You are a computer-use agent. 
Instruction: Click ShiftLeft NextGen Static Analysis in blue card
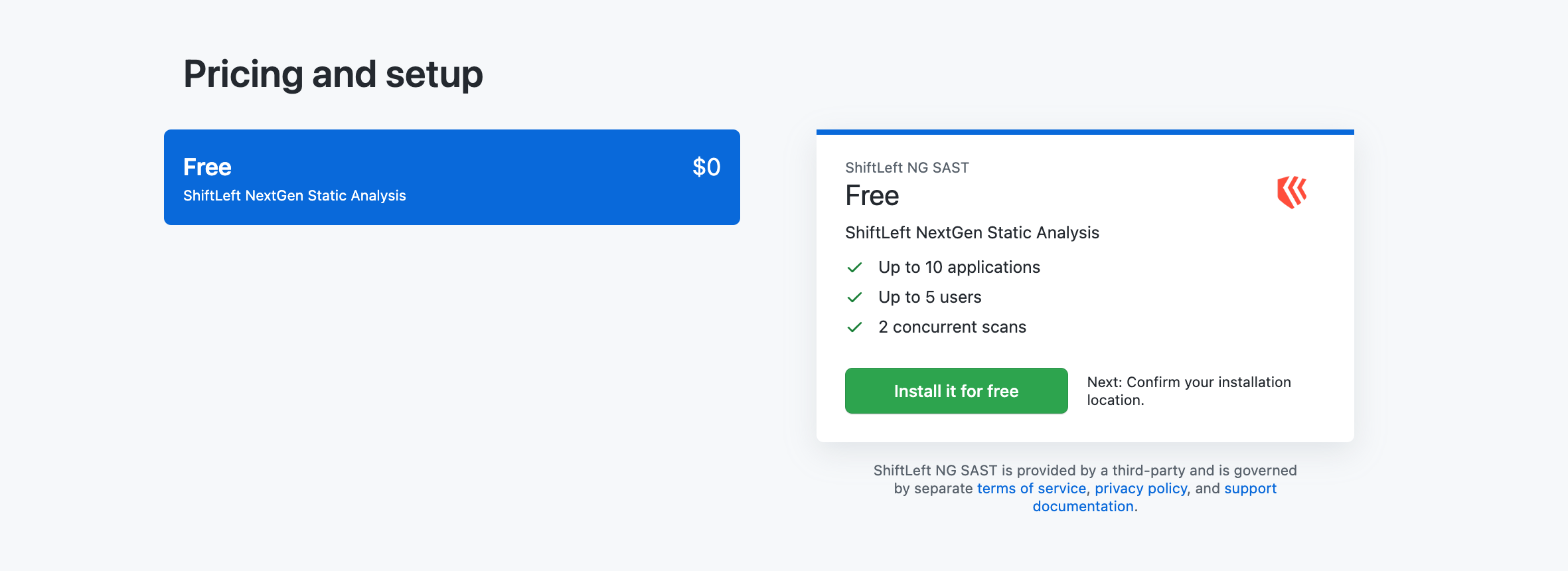click(295, 196)
